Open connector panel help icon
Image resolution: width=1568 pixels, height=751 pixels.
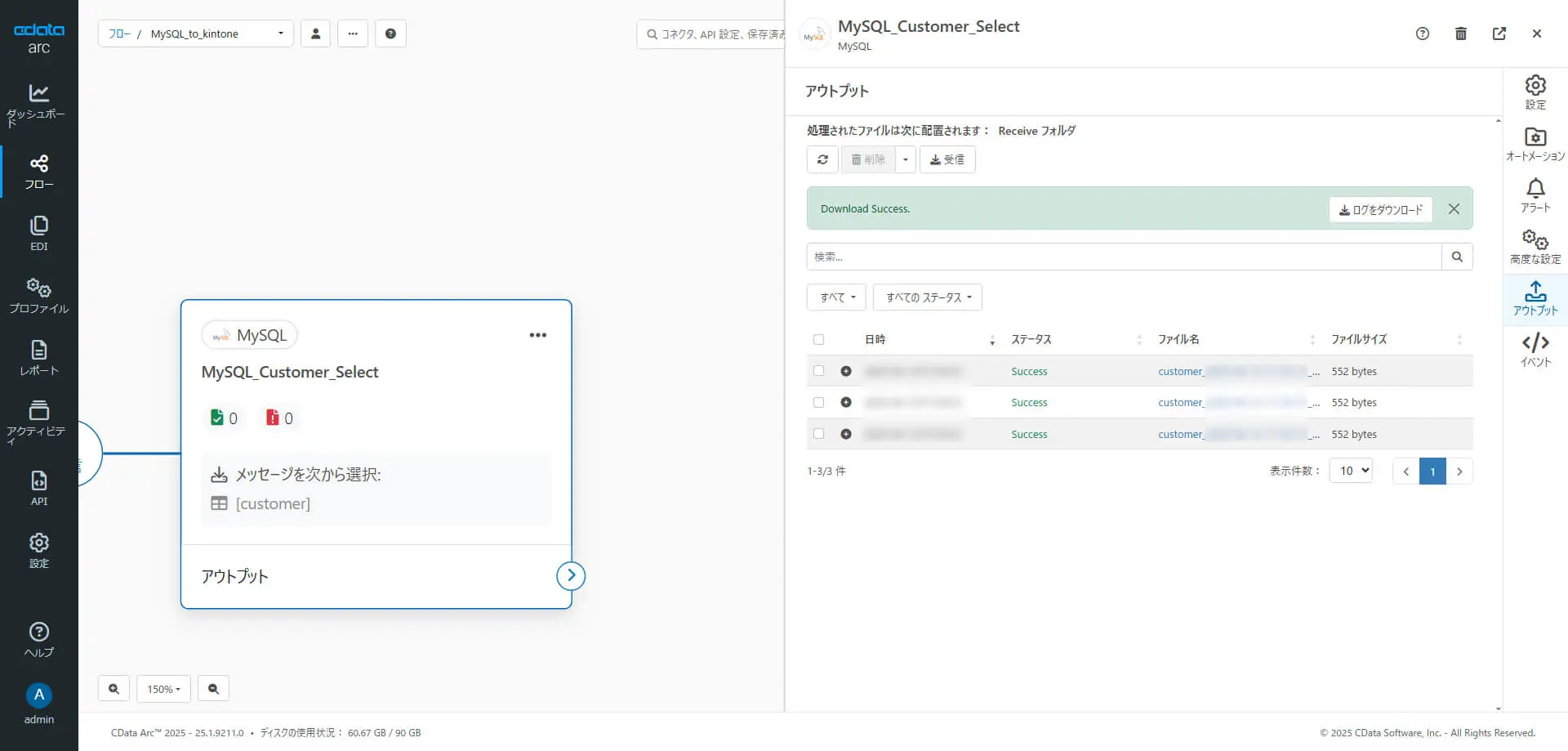(x=1423, y=34)
